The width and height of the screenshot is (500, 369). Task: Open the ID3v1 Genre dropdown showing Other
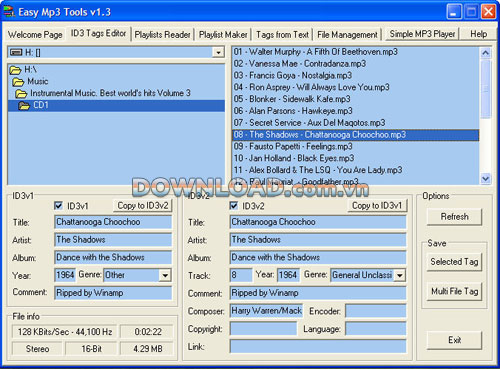165,275
